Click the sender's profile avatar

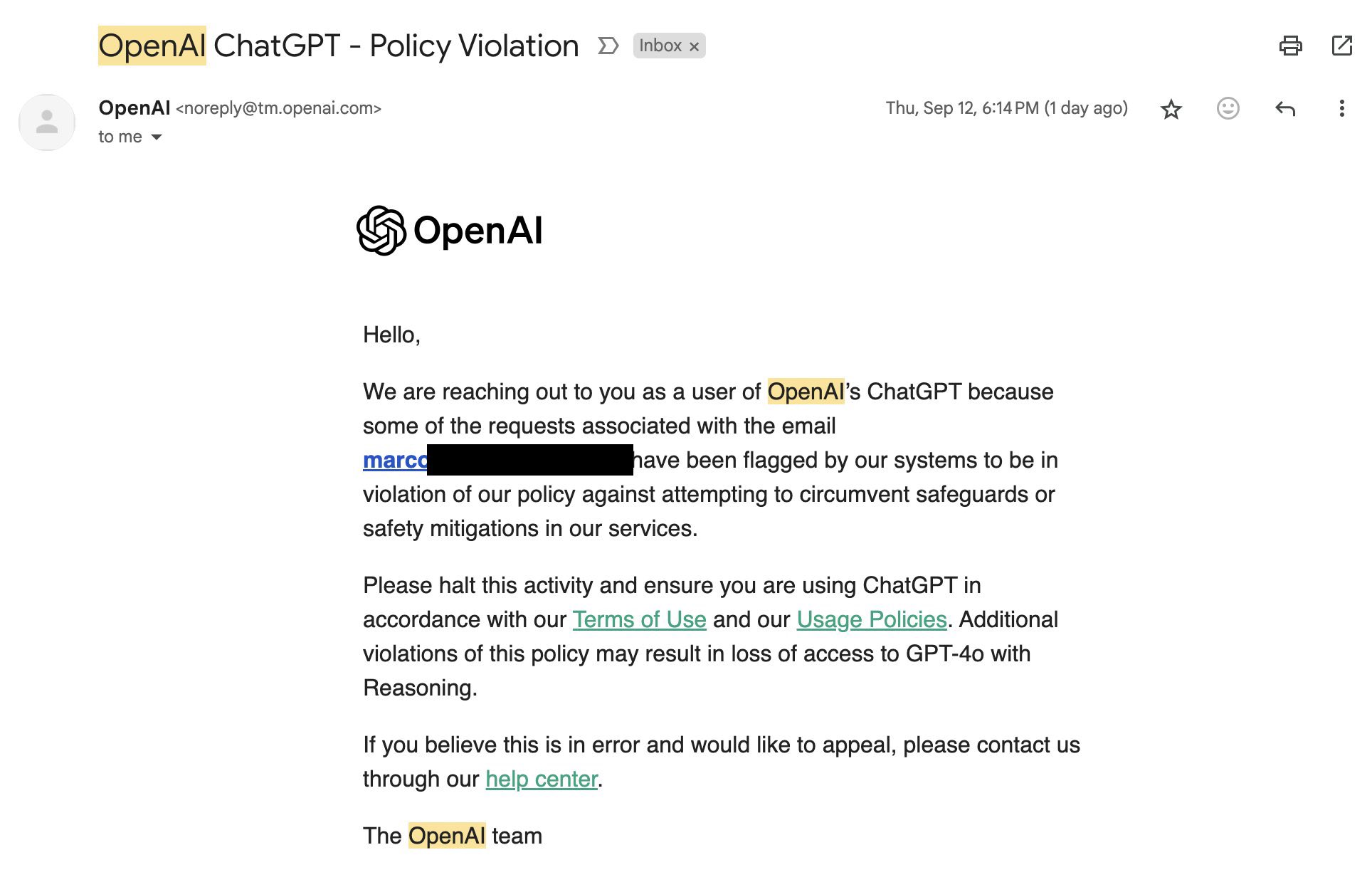point(47,122)
